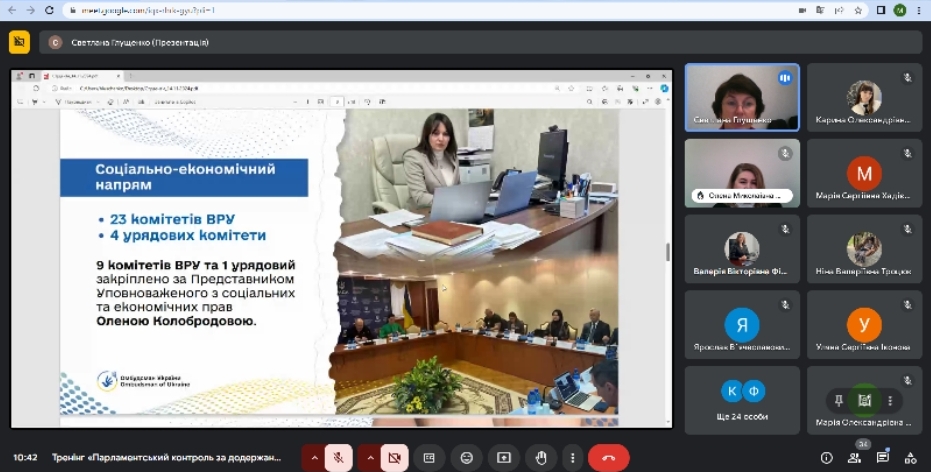
Task: Show the participants list panel
Action: 854,458
